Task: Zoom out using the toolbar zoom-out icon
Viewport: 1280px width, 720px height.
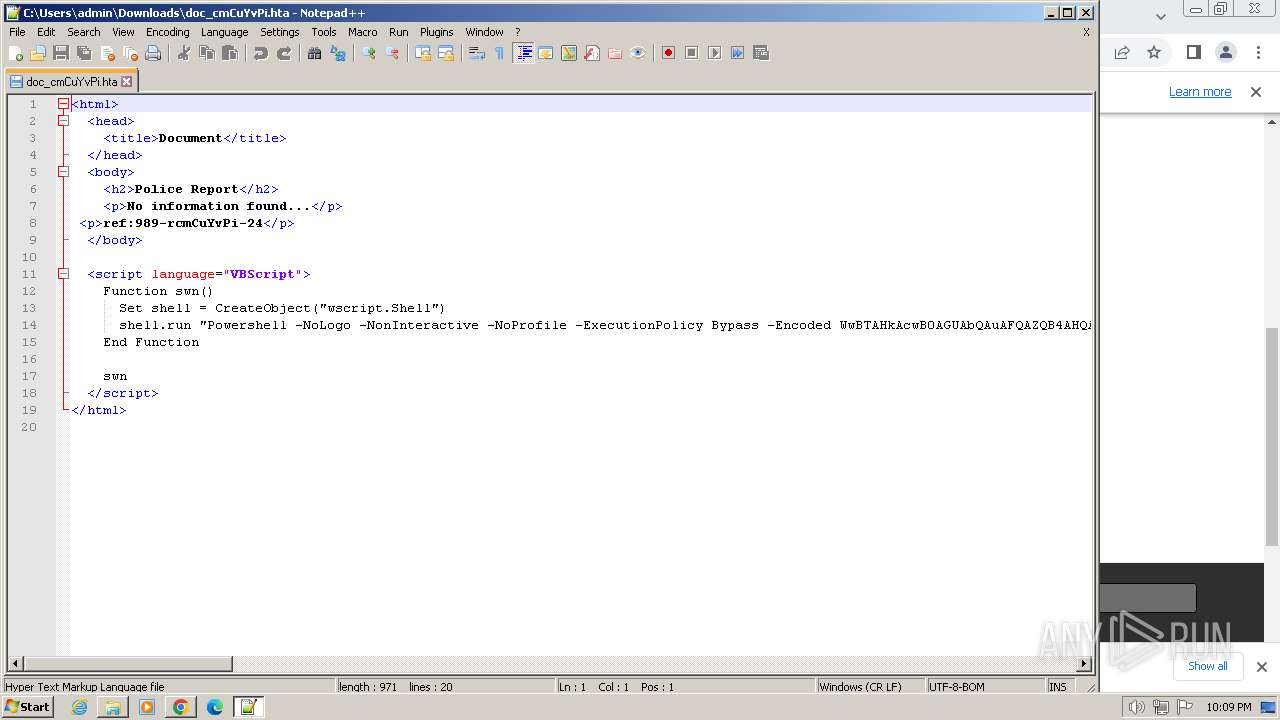Action: click(x=392, y=53)
